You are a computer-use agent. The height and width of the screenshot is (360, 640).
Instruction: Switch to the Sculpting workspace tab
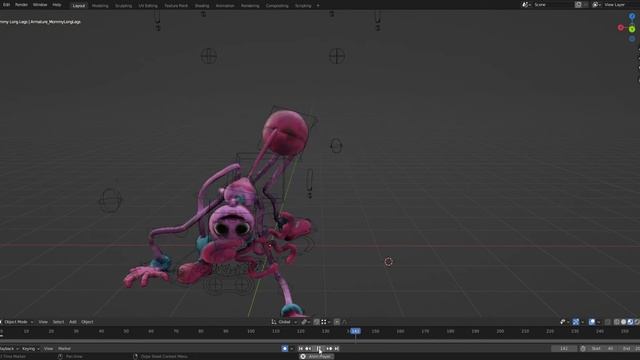click(123, 6)
